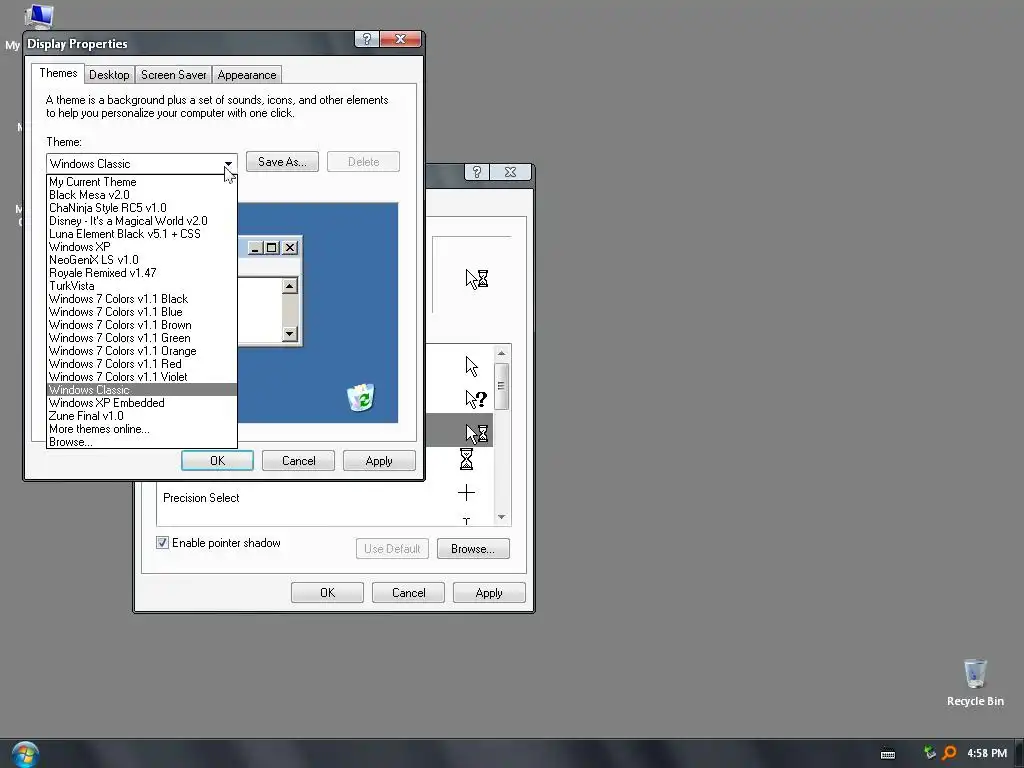Click Apply in Display Properties

pyautogui.click(x=379, y=461)
